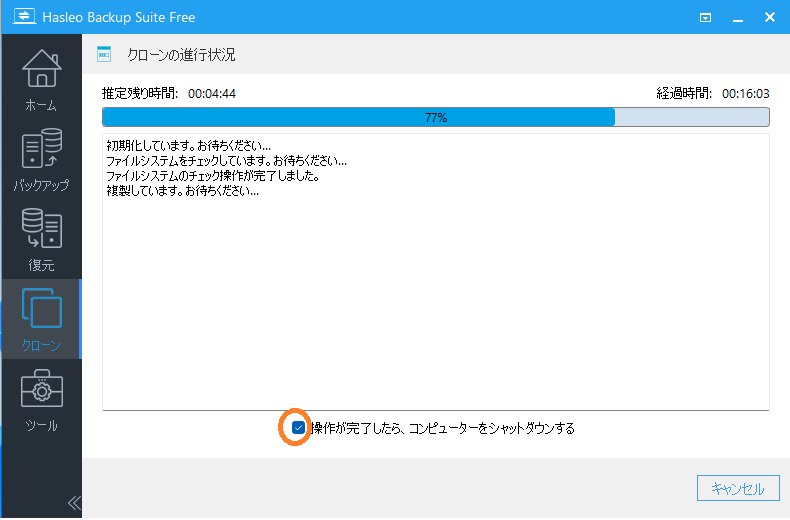Click the clone progress header icon
790x520 pixels.
[104, 54]
